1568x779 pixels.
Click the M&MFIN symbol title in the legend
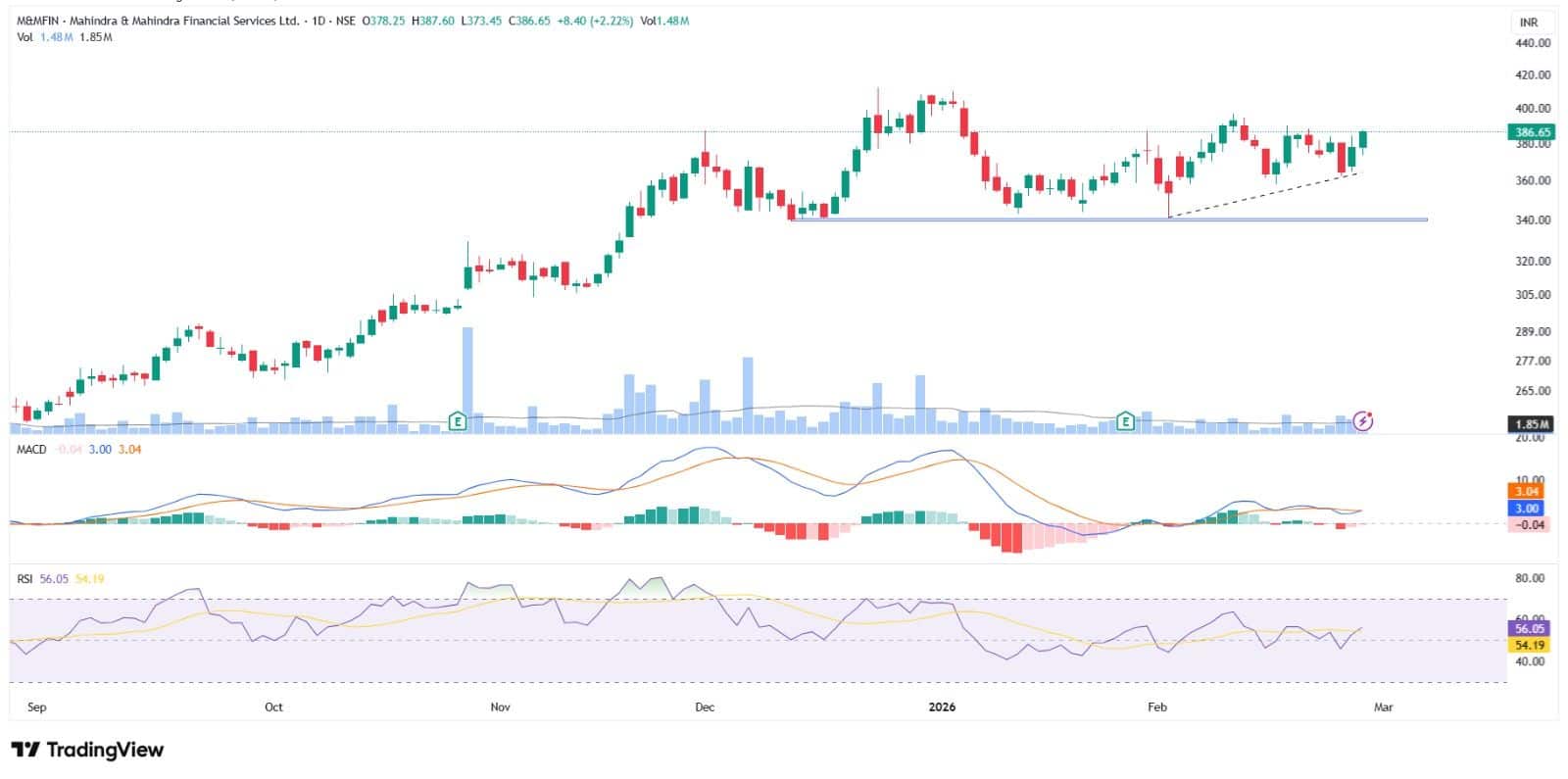point(158,21)
